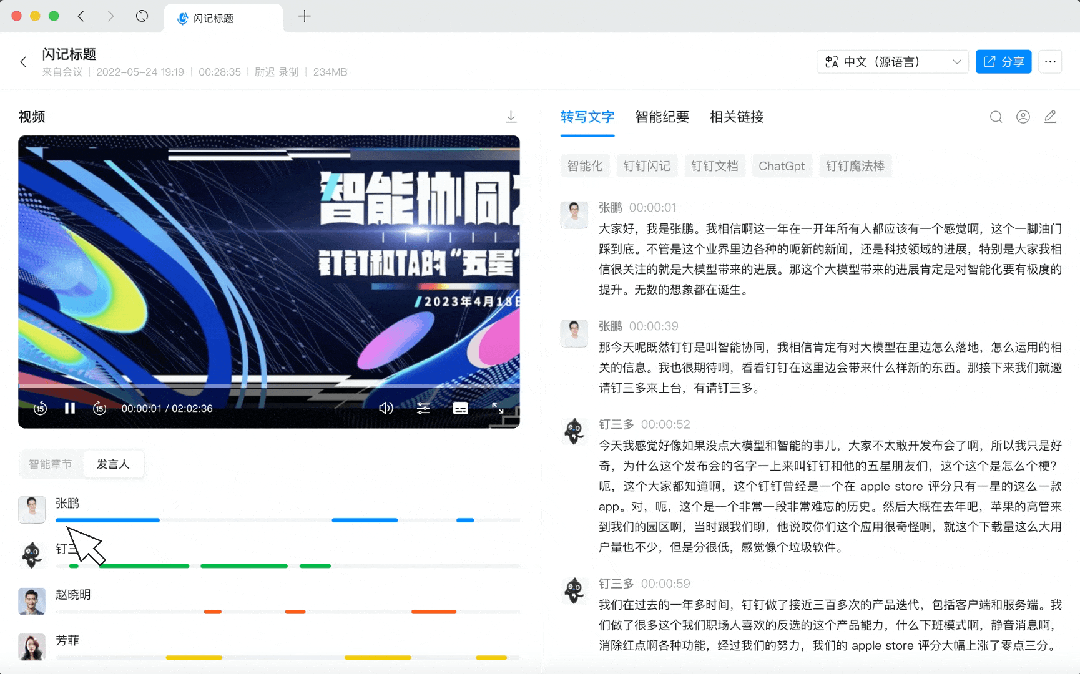
Task: Jump to transcript timestamp 00:00:01
Action: tap(653, 207)
